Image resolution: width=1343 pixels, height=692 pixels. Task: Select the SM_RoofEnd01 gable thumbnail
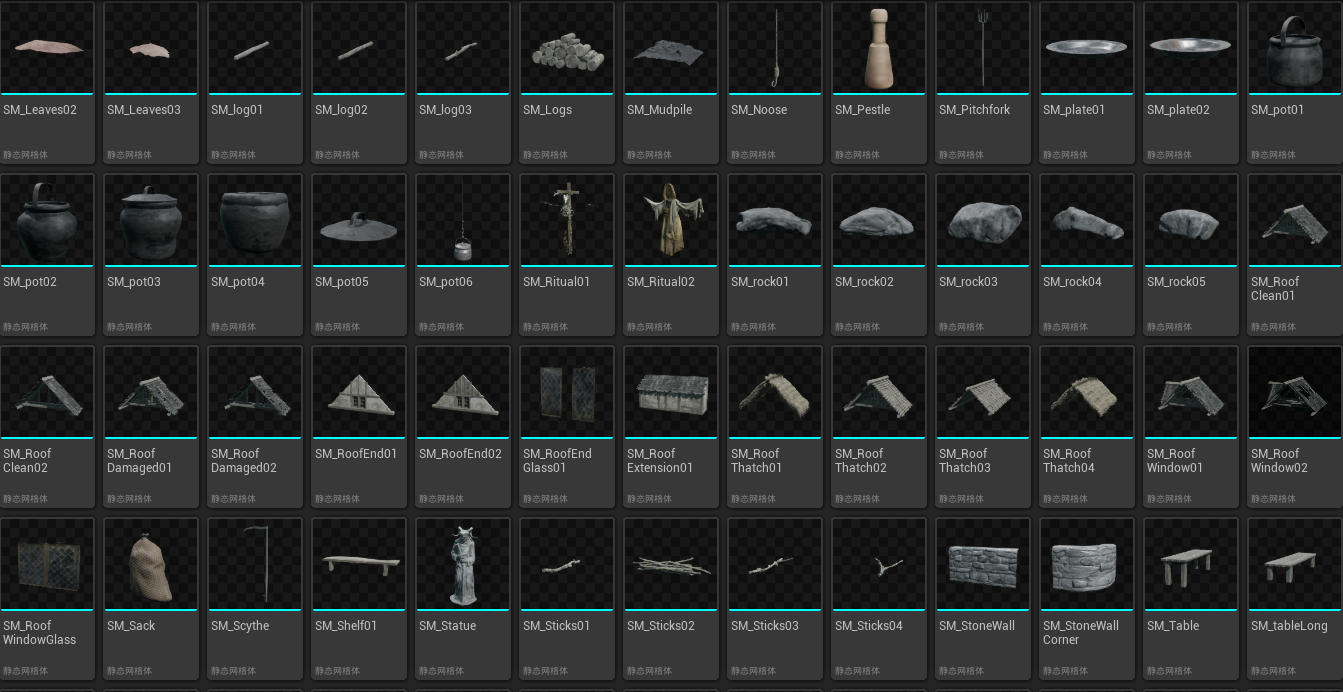[x=360, y=392]
